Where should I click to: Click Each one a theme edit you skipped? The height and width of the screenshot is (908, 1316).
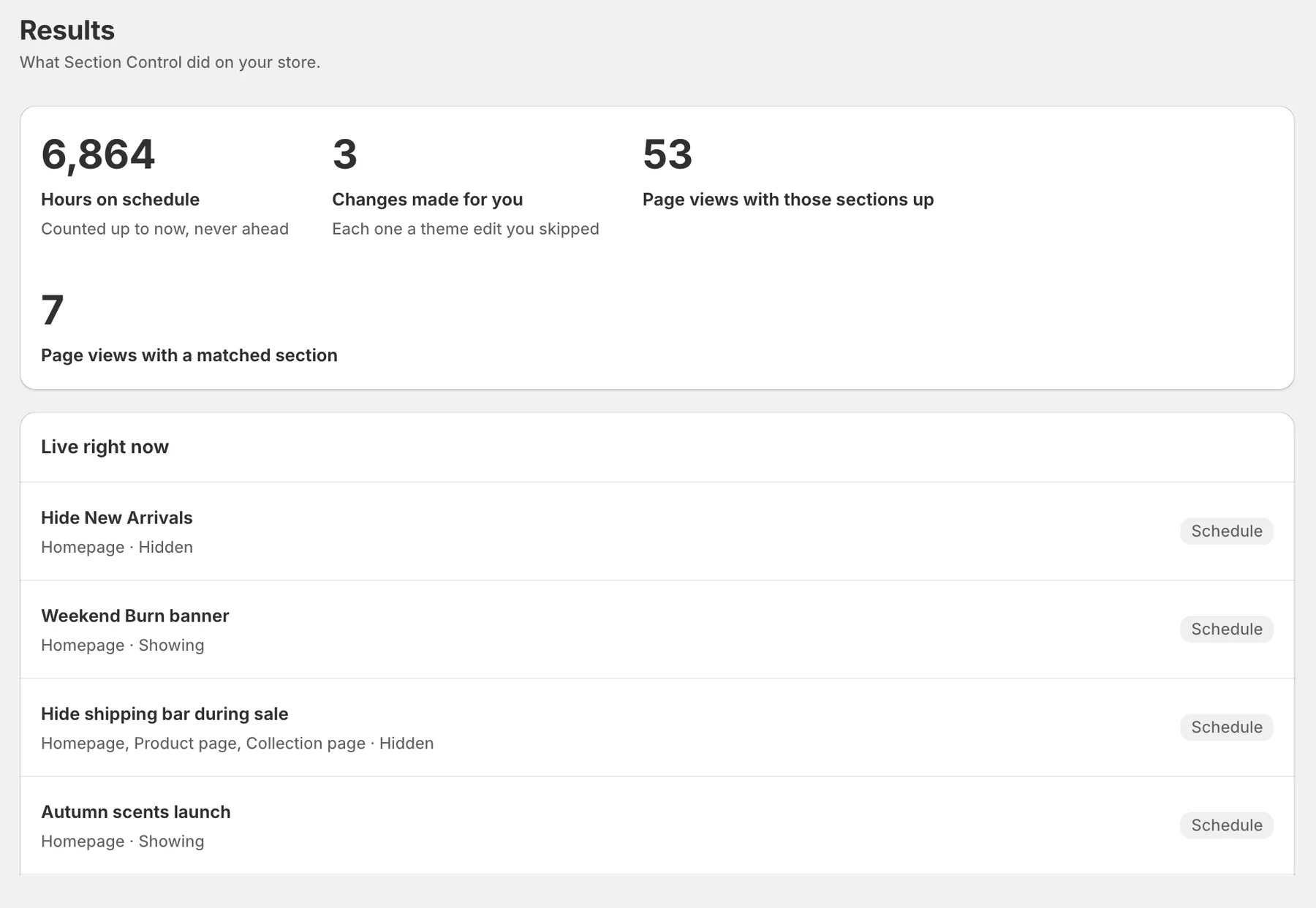pyautogui.click(x=466, y=229)
